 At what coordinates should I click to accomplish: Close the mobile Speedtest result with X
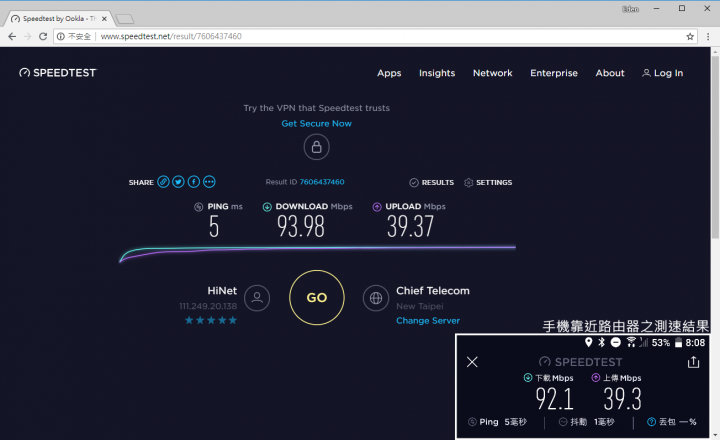(x=472, y=362)
